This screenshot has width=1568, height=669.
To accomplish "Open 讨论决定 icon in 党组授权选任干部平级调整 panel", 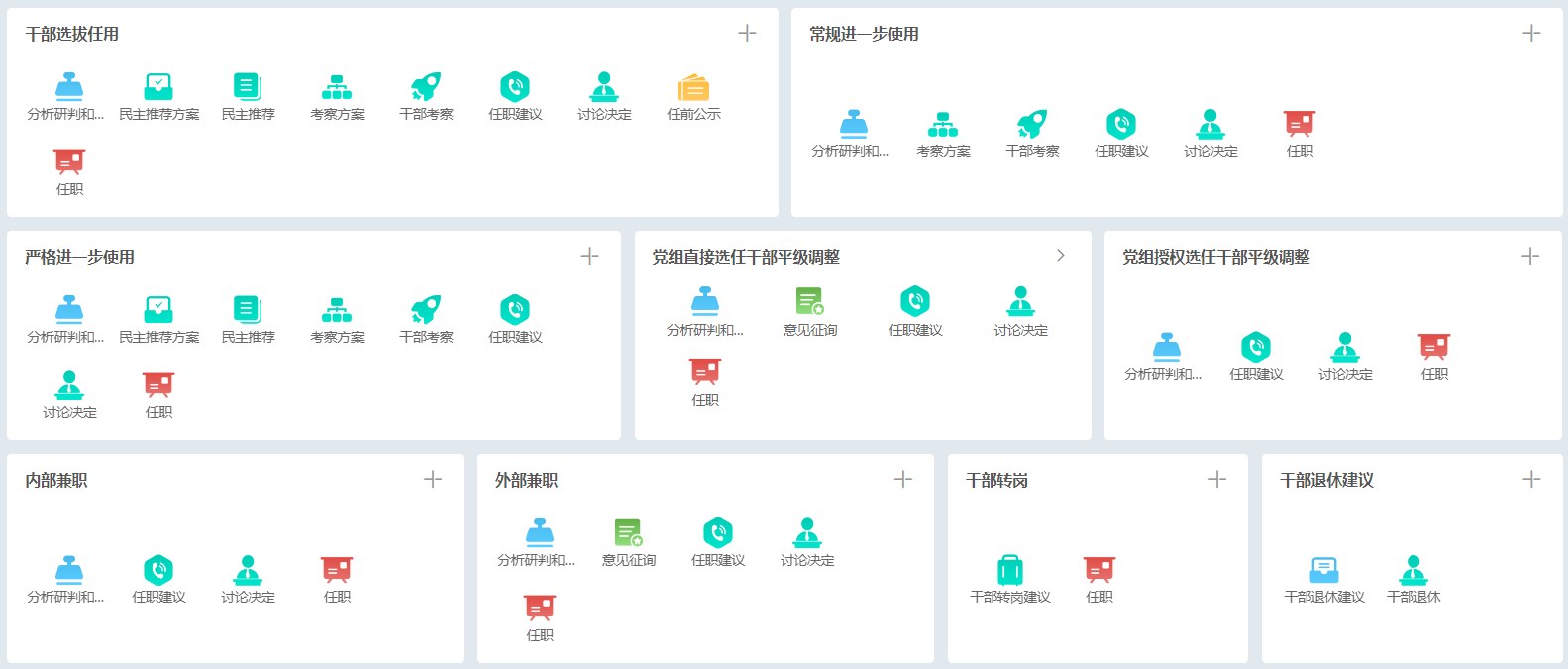I will (x=1345, y=347).
